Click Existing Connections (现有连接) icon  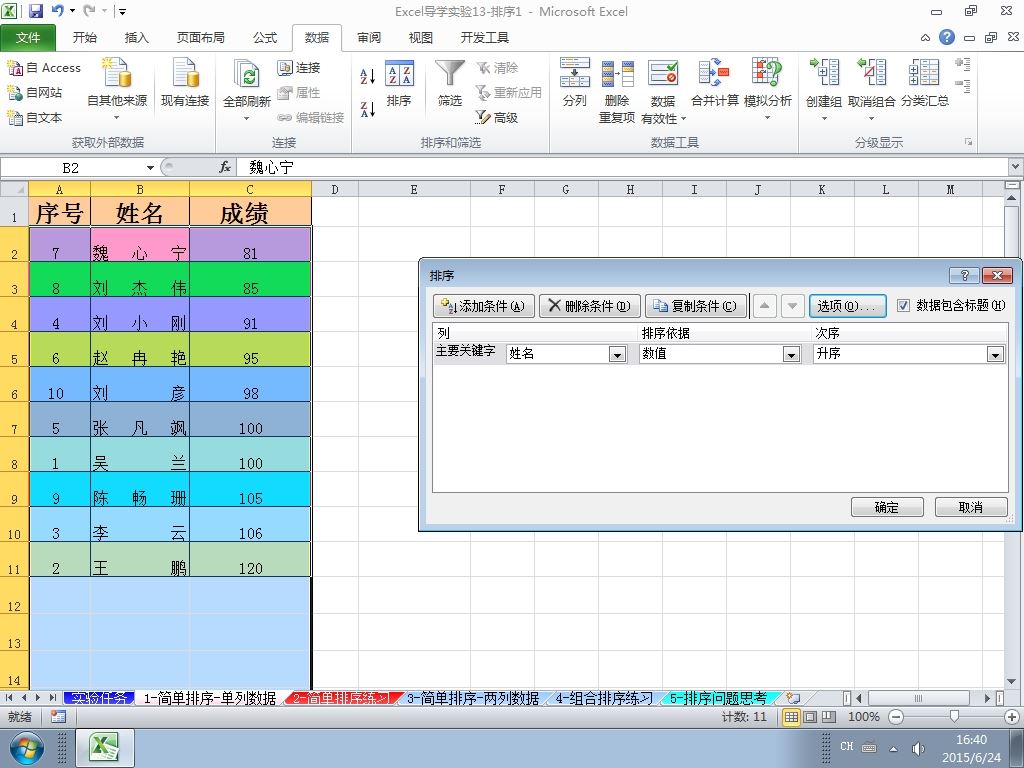[x=185, y=82]
